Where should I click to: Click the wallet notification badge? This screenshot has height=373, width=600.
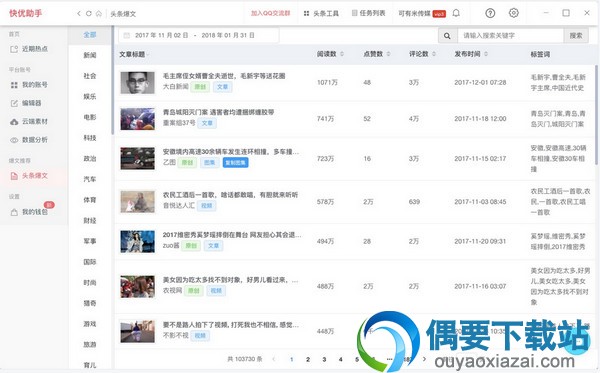click(49, 205)
